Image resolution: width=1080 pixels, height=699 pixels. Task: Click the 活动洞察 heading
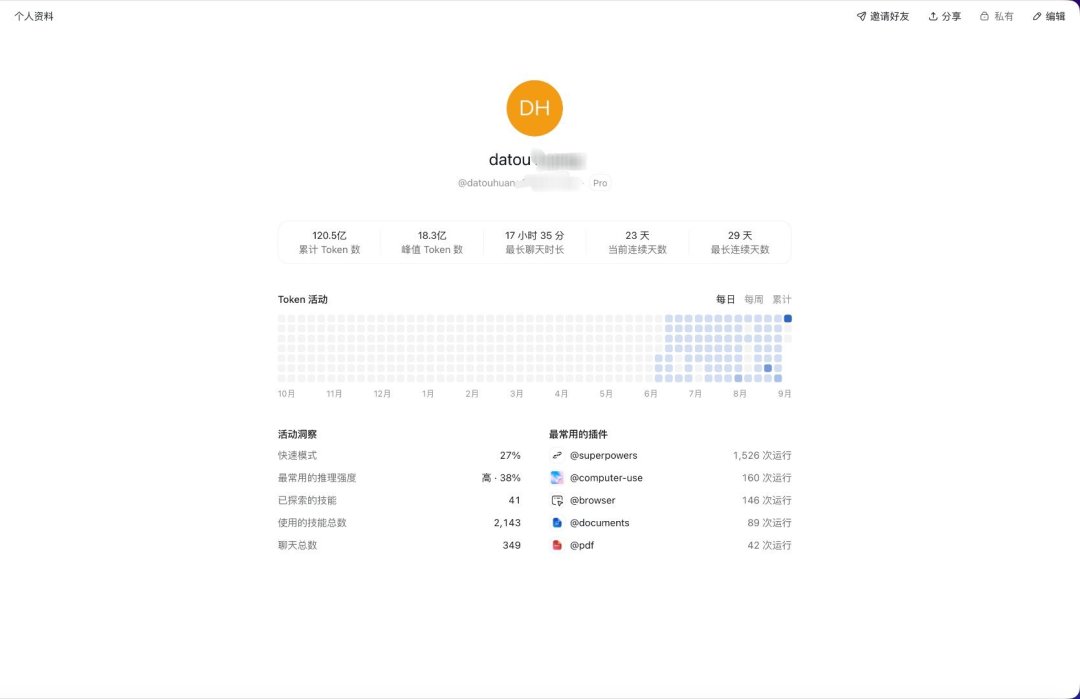point(298,435)
